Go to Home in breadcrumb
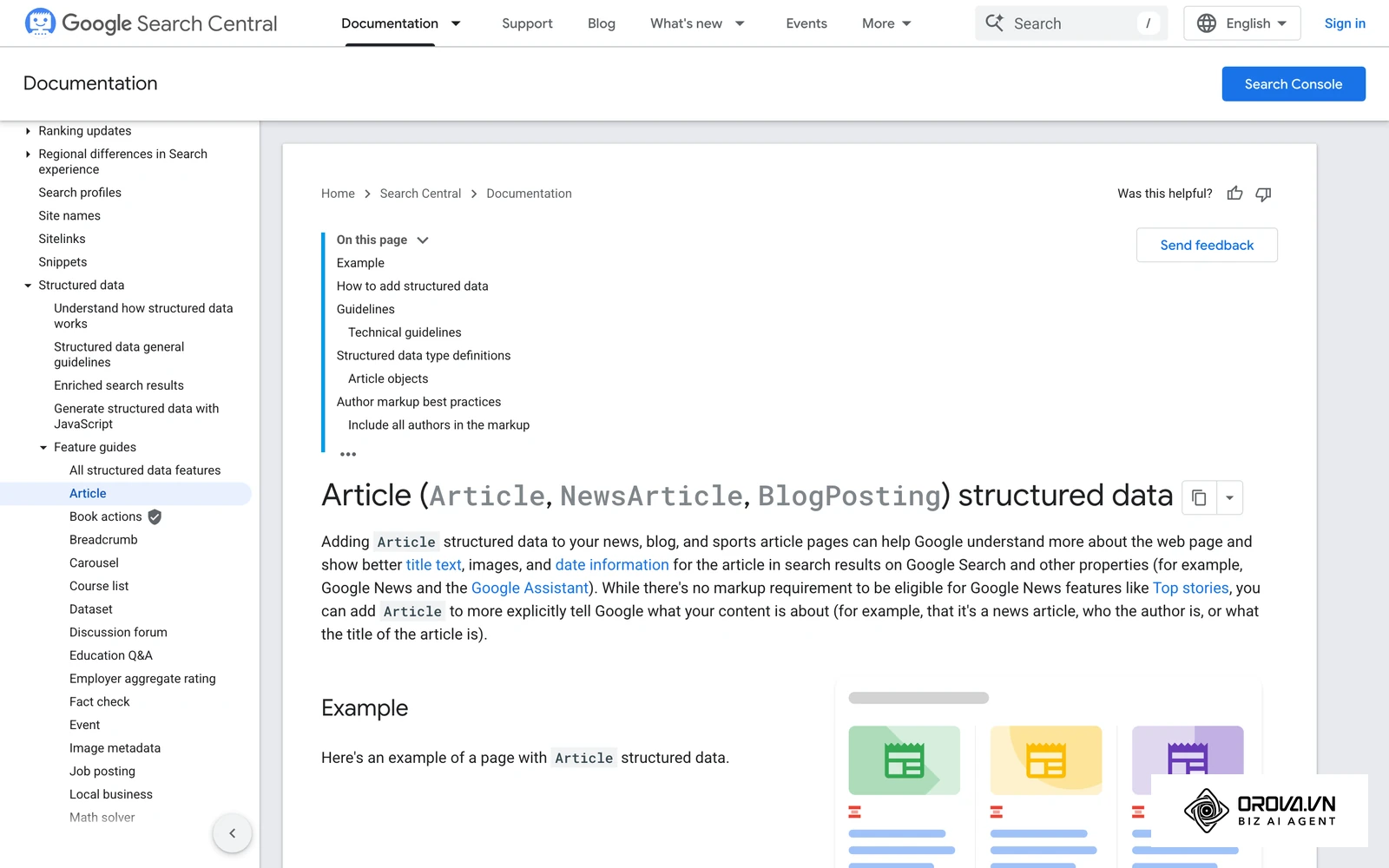 pos(338,194)
